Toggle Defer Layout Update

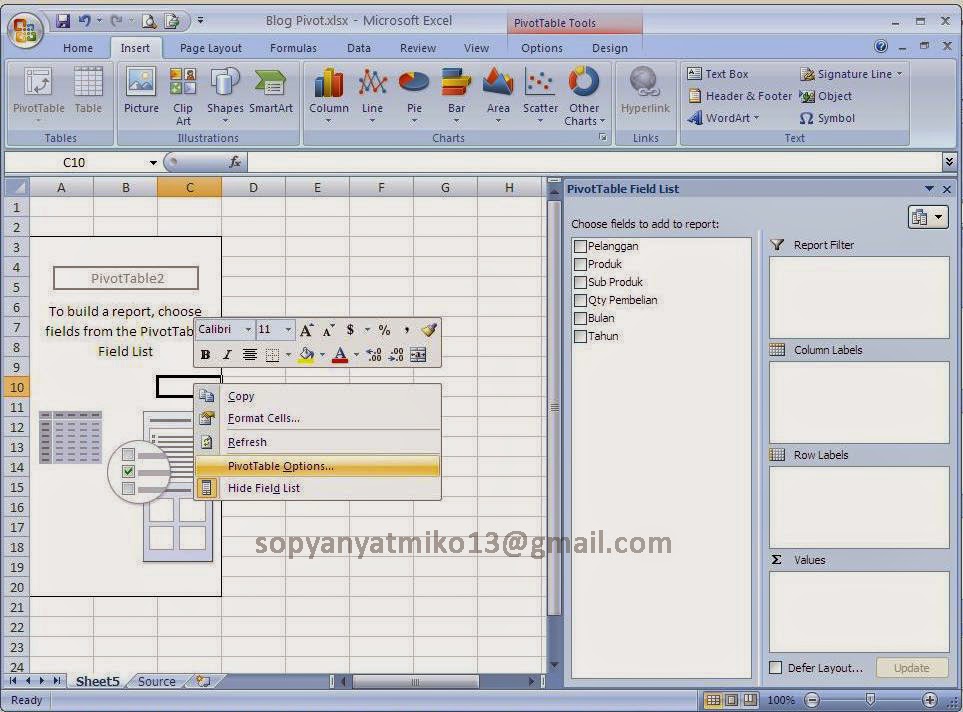click(774, 667)
